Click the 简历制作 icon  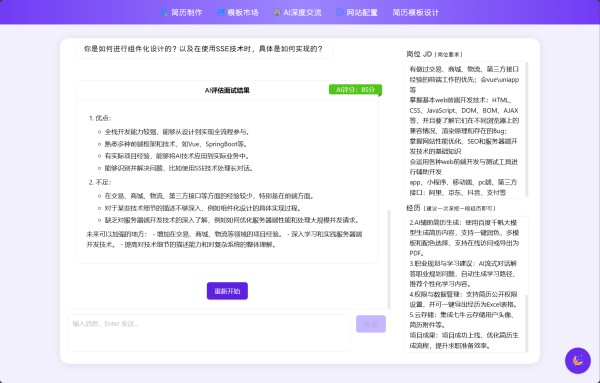coord(164,12)
